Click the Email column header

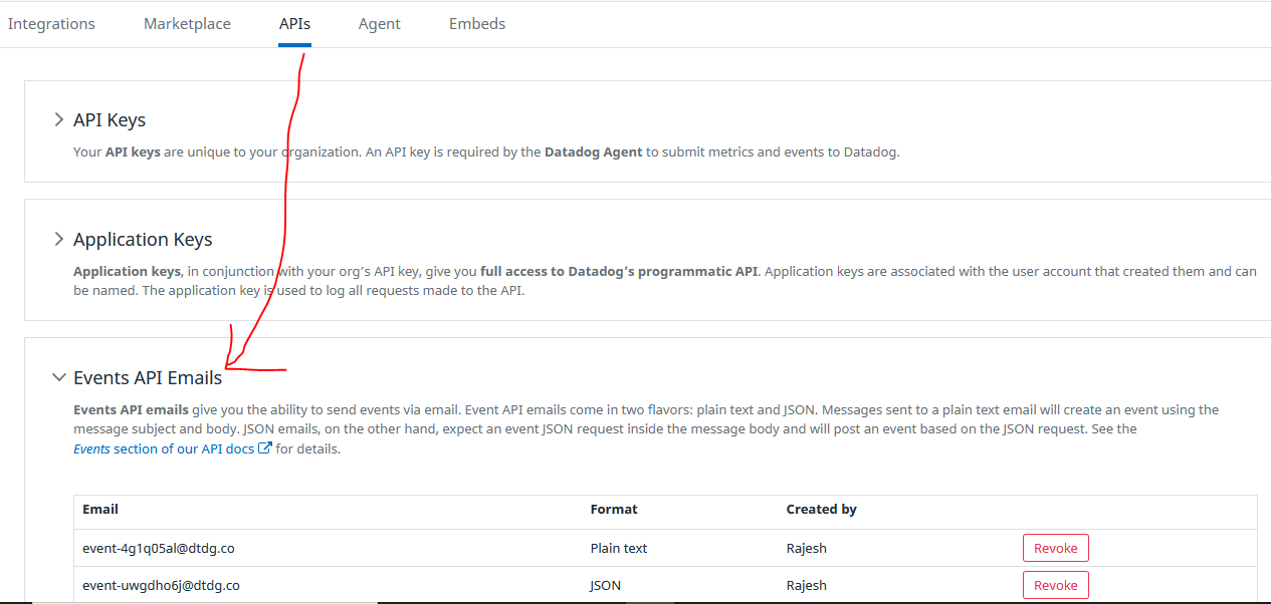click(100, 509)
